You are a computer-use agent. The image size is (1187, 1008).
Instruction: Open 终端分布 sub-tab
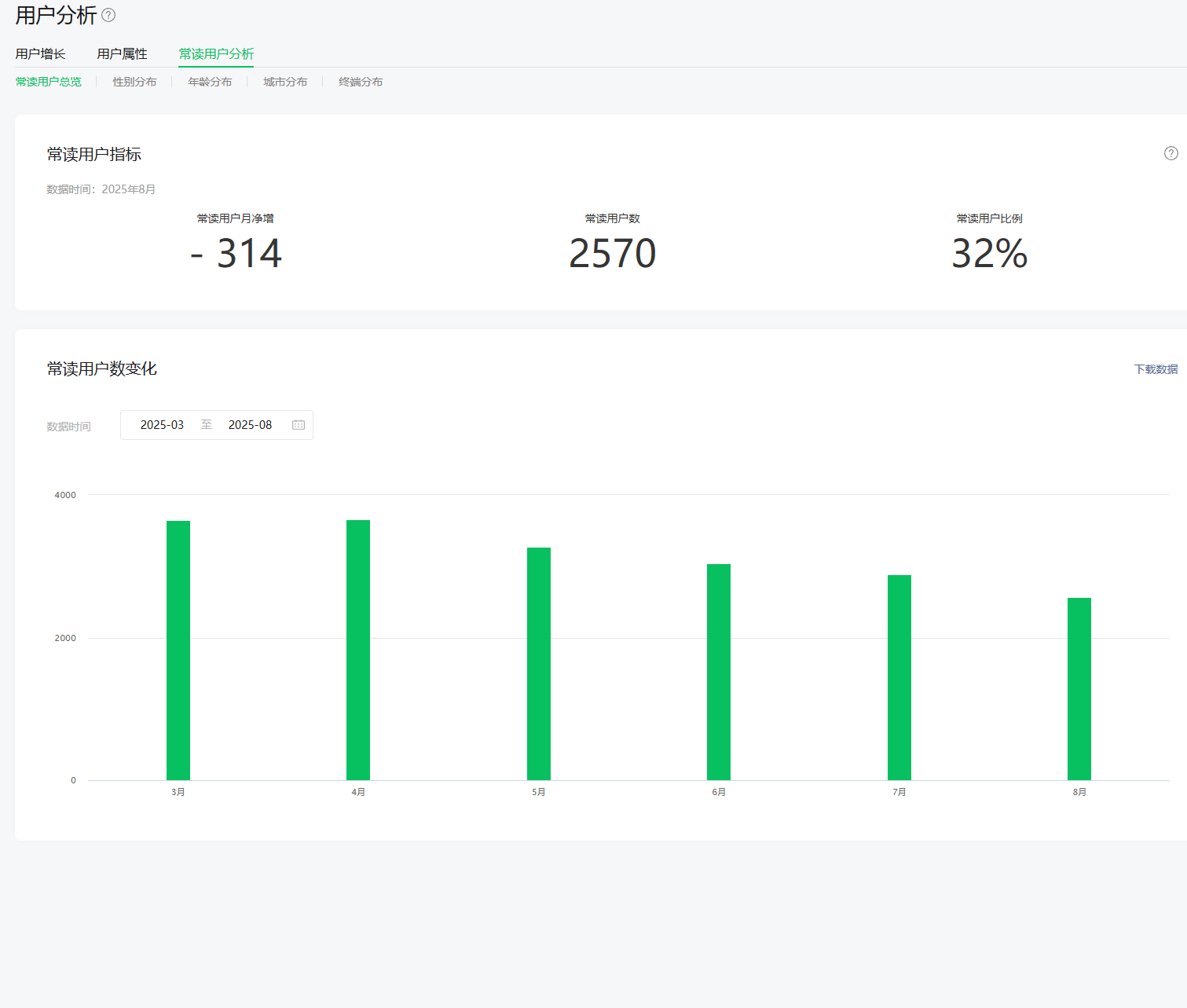pyautogui.click(x=361, y=82)
